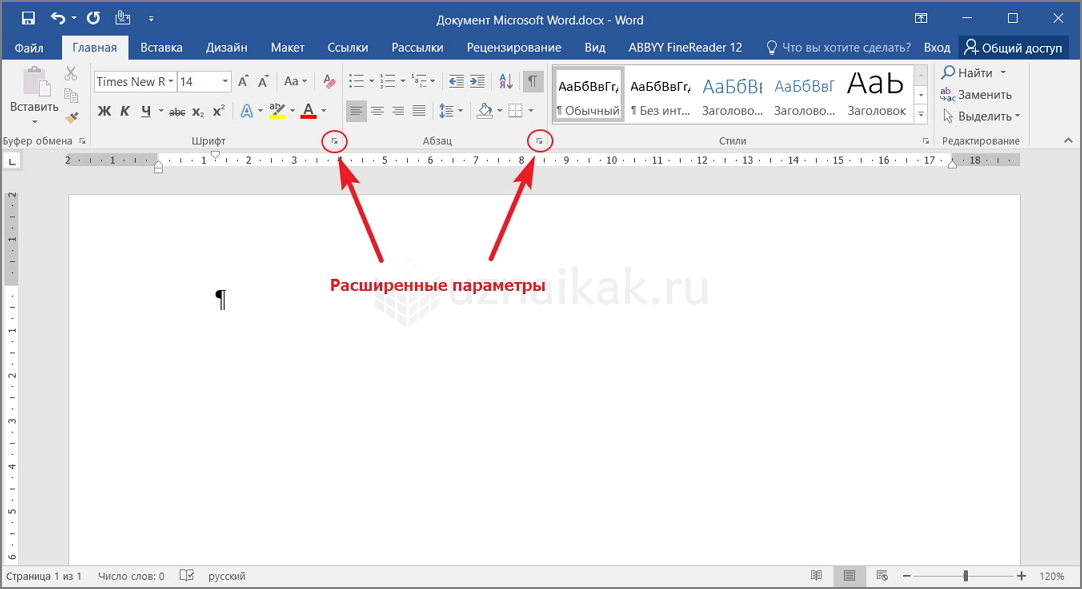Open the font size 14 dropdown
The width and height of the screenshot is (1082, 589).
[x=225, y=82]
